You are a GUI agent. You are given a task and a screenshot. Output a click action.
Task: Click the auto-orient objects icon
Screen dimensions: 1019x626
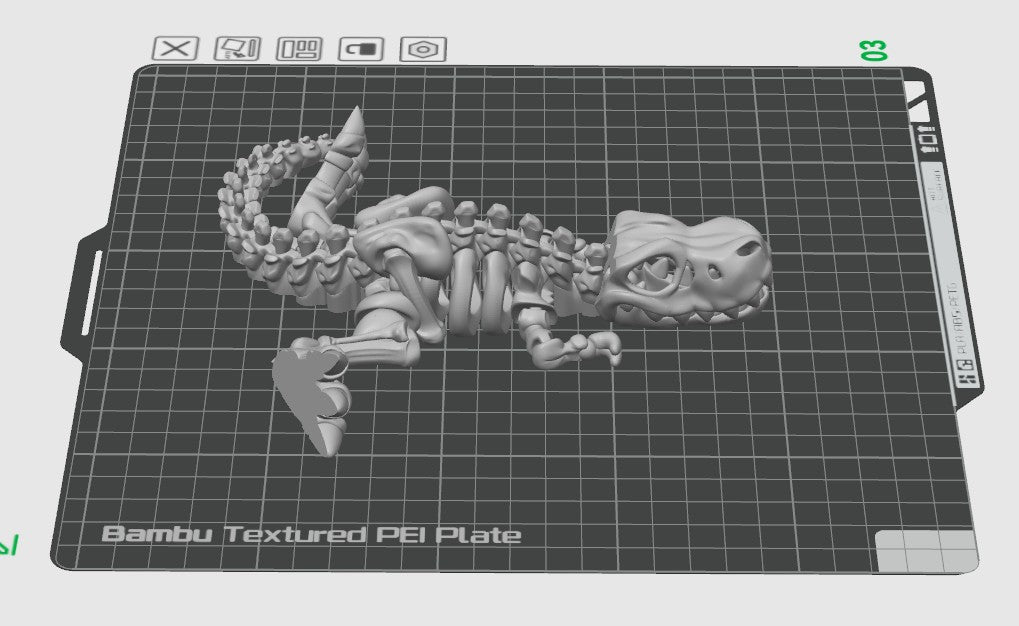(237, 48)
